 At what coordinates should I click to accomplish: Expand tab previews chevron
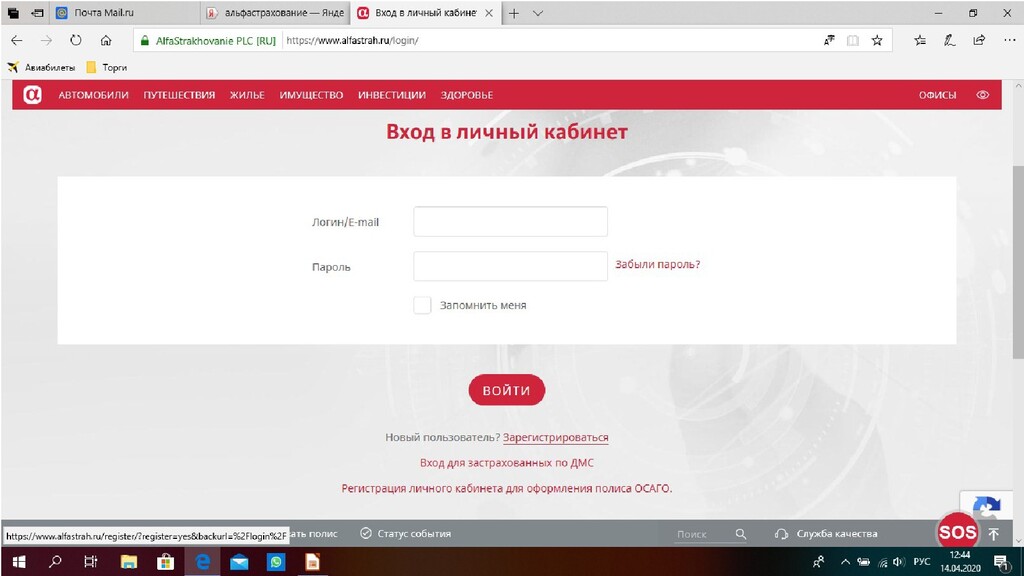click(x=537, y=13)
